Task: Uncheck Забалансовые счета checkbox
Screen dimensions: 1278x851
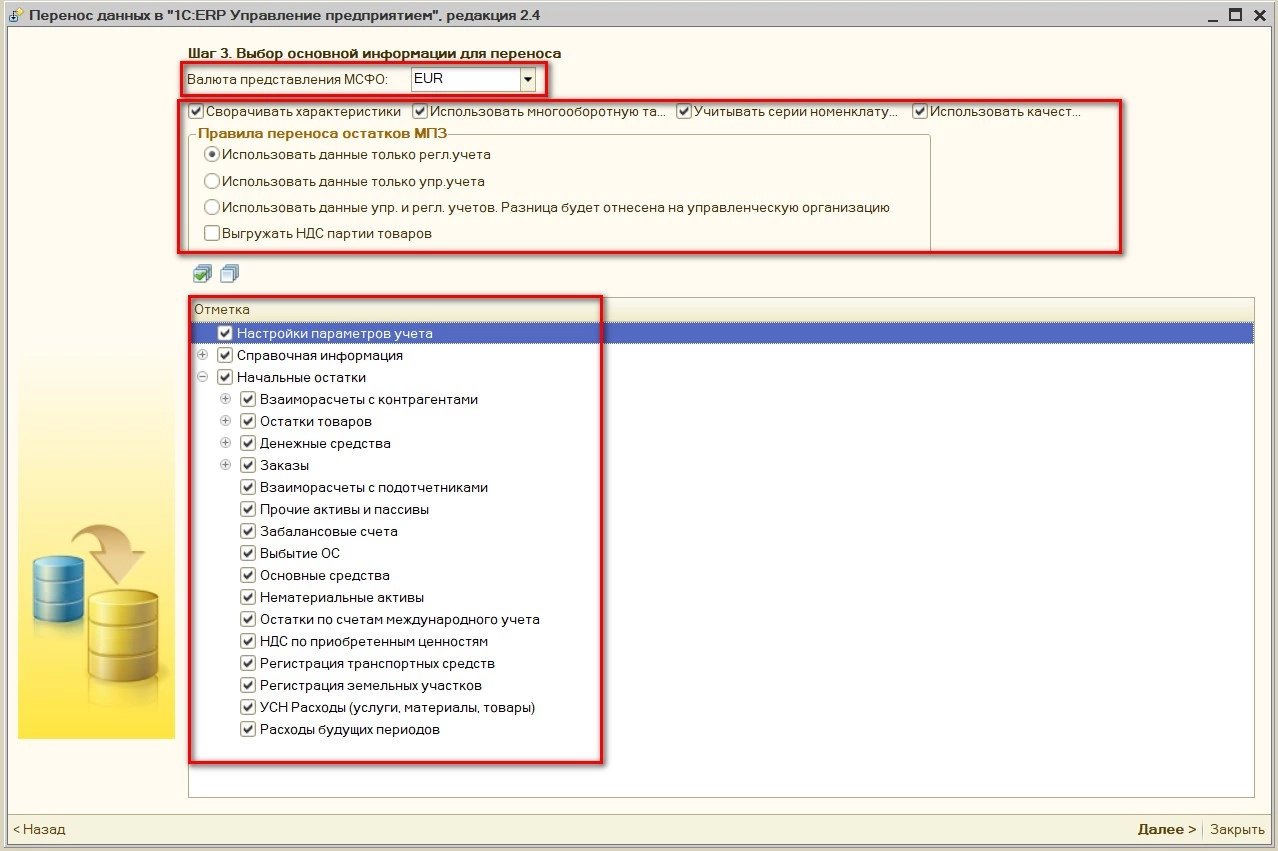Action: point(248,531)
